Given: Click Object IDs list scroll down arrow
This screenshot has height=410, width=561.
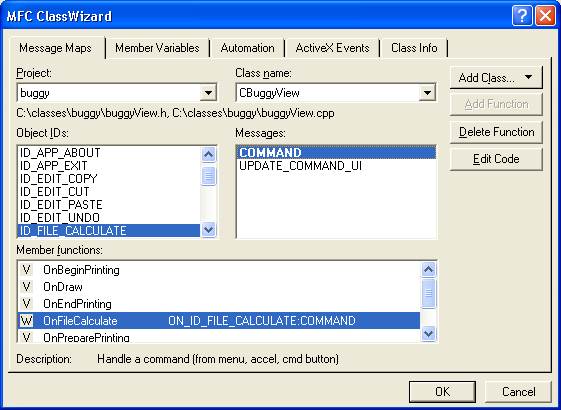Looking at the screenshot, I should 208,229.
